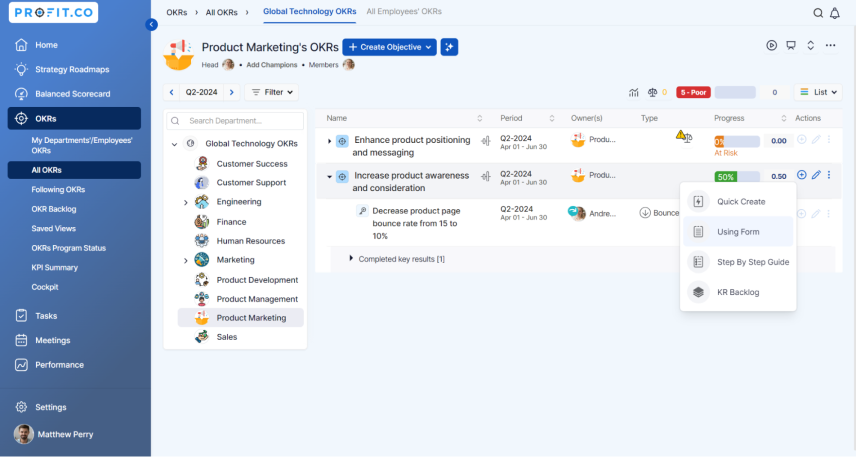Open three-dot menu on Increase product awareness row
This screenshot has width=856, height=457.
pyautogui.click(x=829, y=175)
